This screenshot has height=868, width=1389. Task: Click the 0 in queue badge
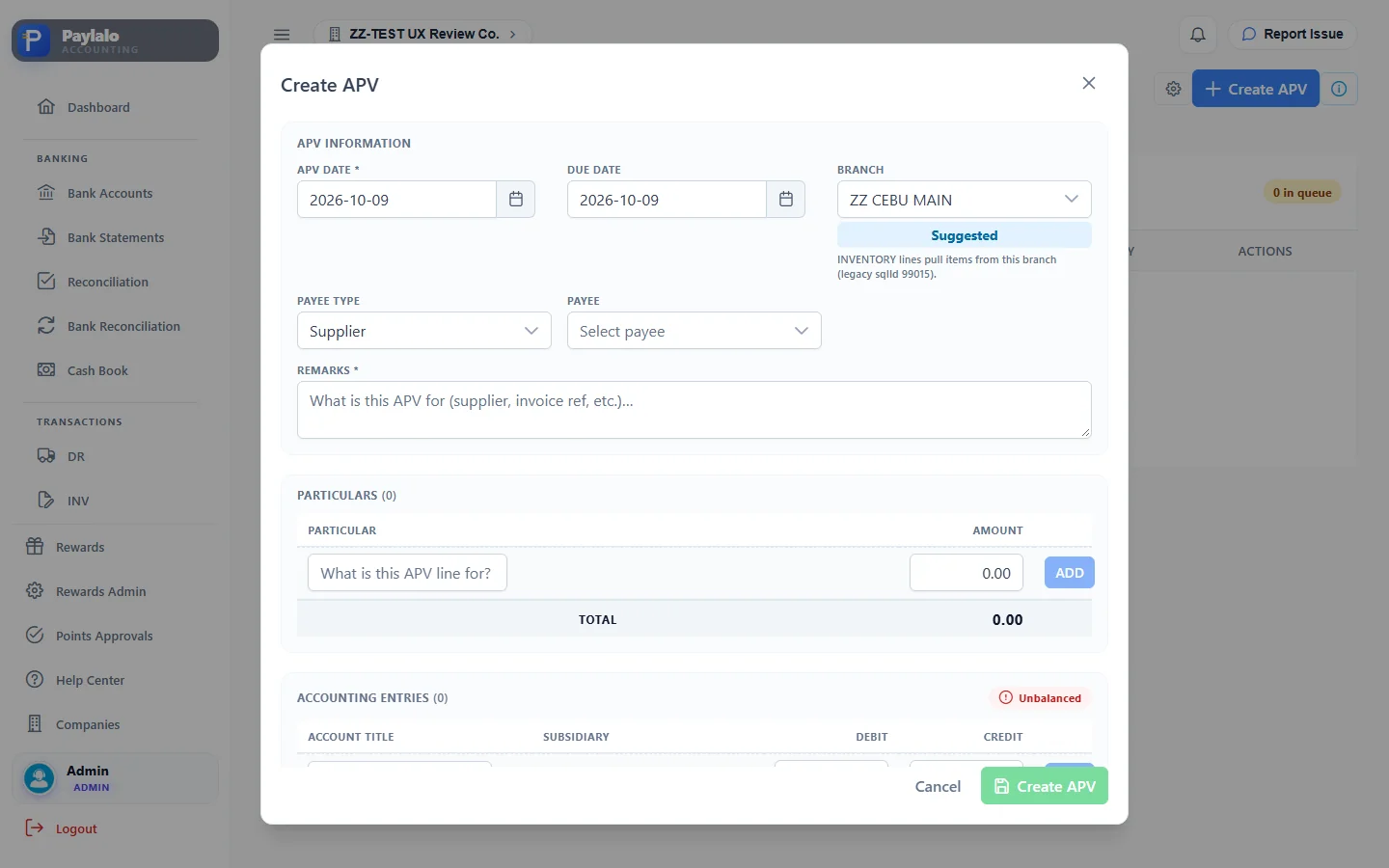pyautogui.click(x=1302, y=193)
